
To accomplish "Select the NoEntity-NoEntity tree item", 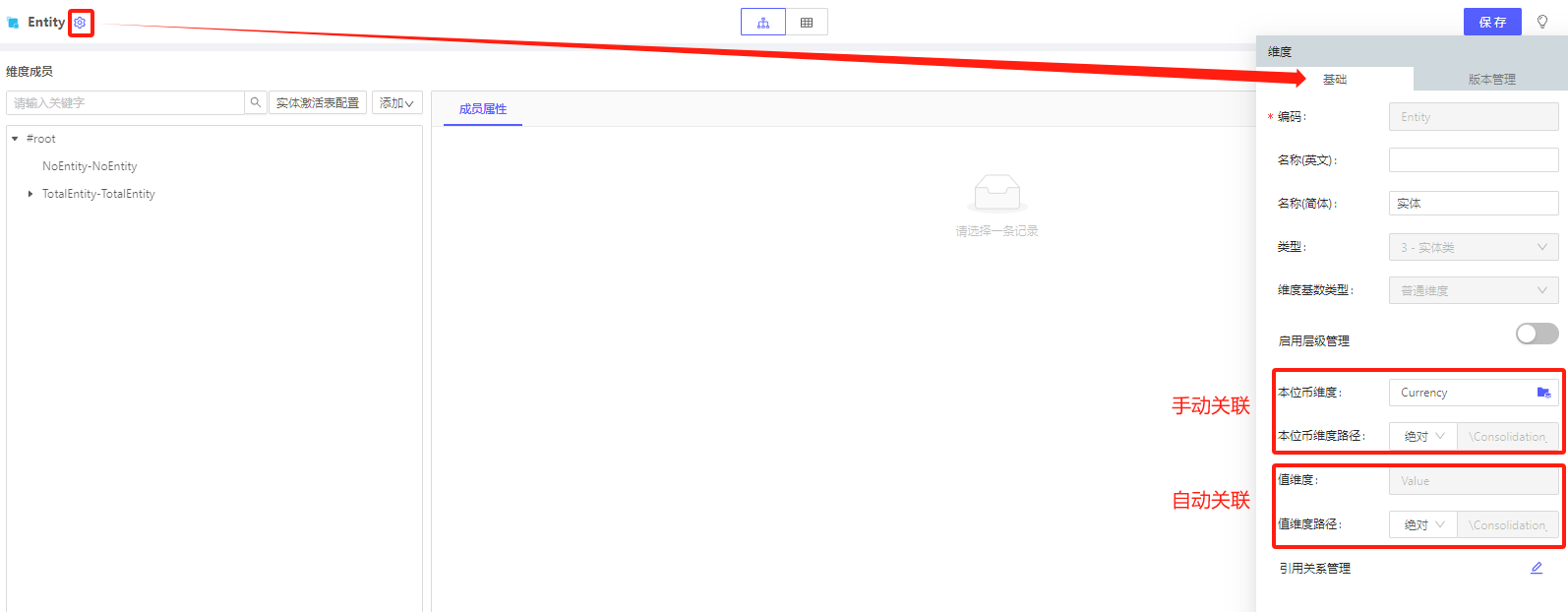I will click(90, 166).
